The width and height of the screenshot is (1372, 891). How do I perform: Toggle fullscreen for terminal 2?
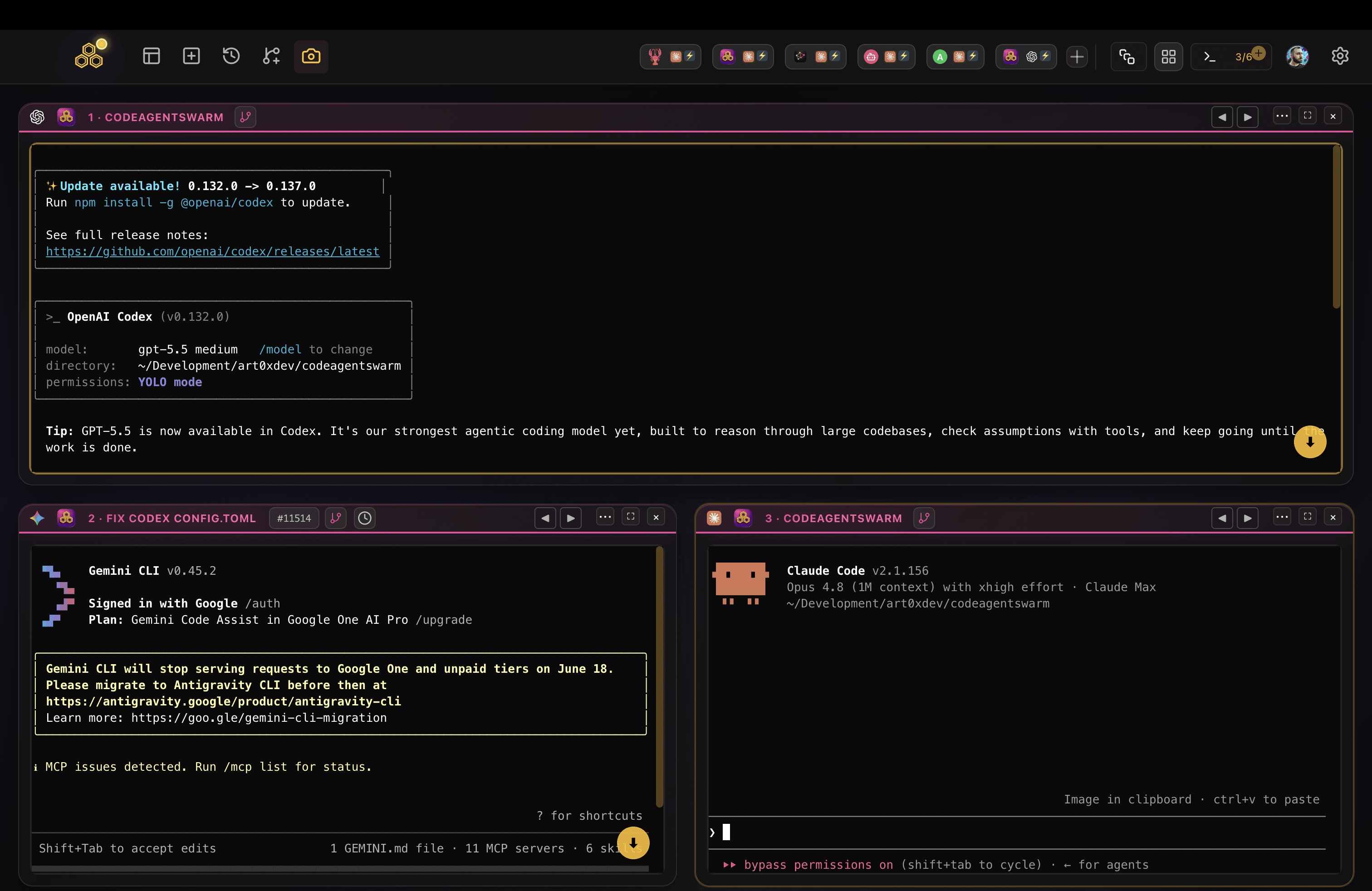point(631,517)
